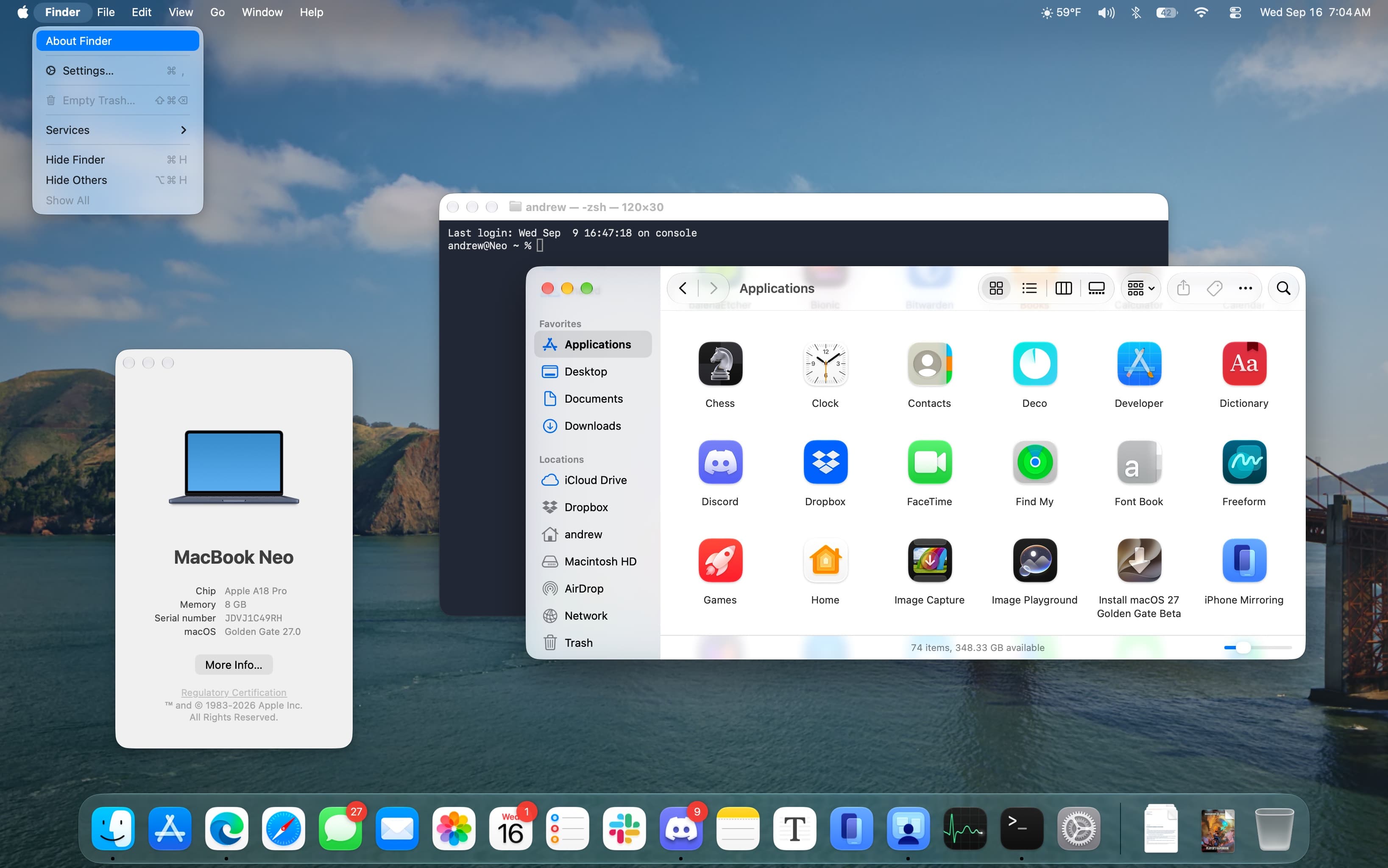1388x868 pixels.
Task: Open Safari from the Dock
Action: point(283,829)
